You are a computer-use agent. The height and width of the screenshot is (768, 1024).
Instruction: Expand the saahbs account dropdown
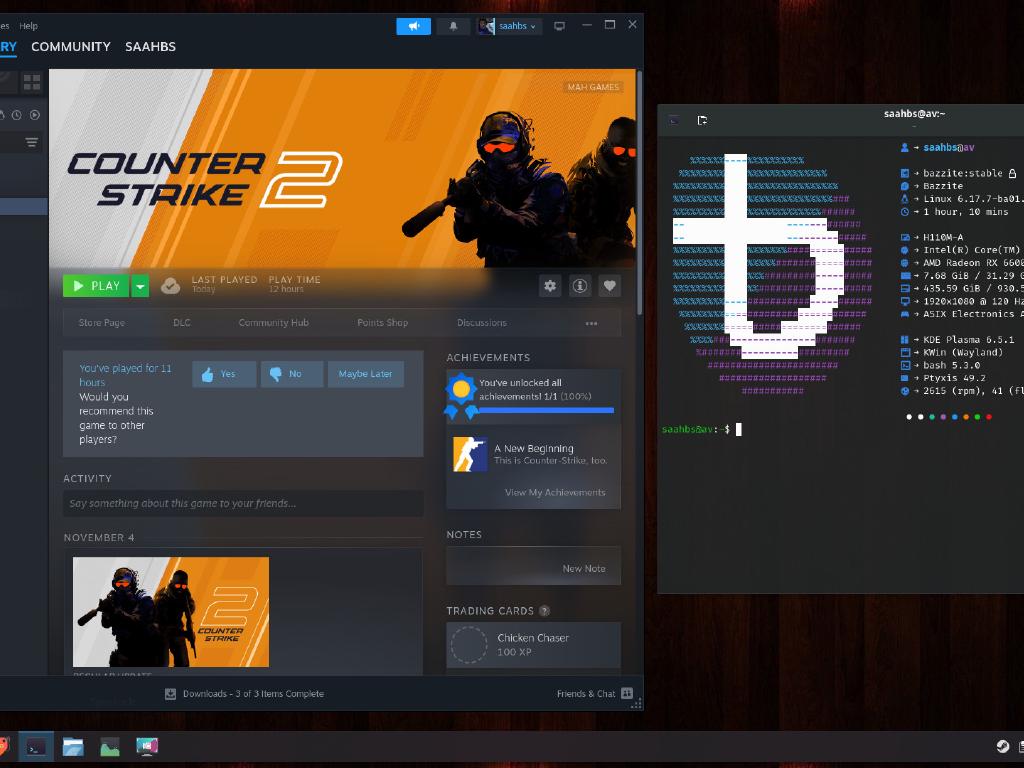pyautogui.click(x=510, y=26)
